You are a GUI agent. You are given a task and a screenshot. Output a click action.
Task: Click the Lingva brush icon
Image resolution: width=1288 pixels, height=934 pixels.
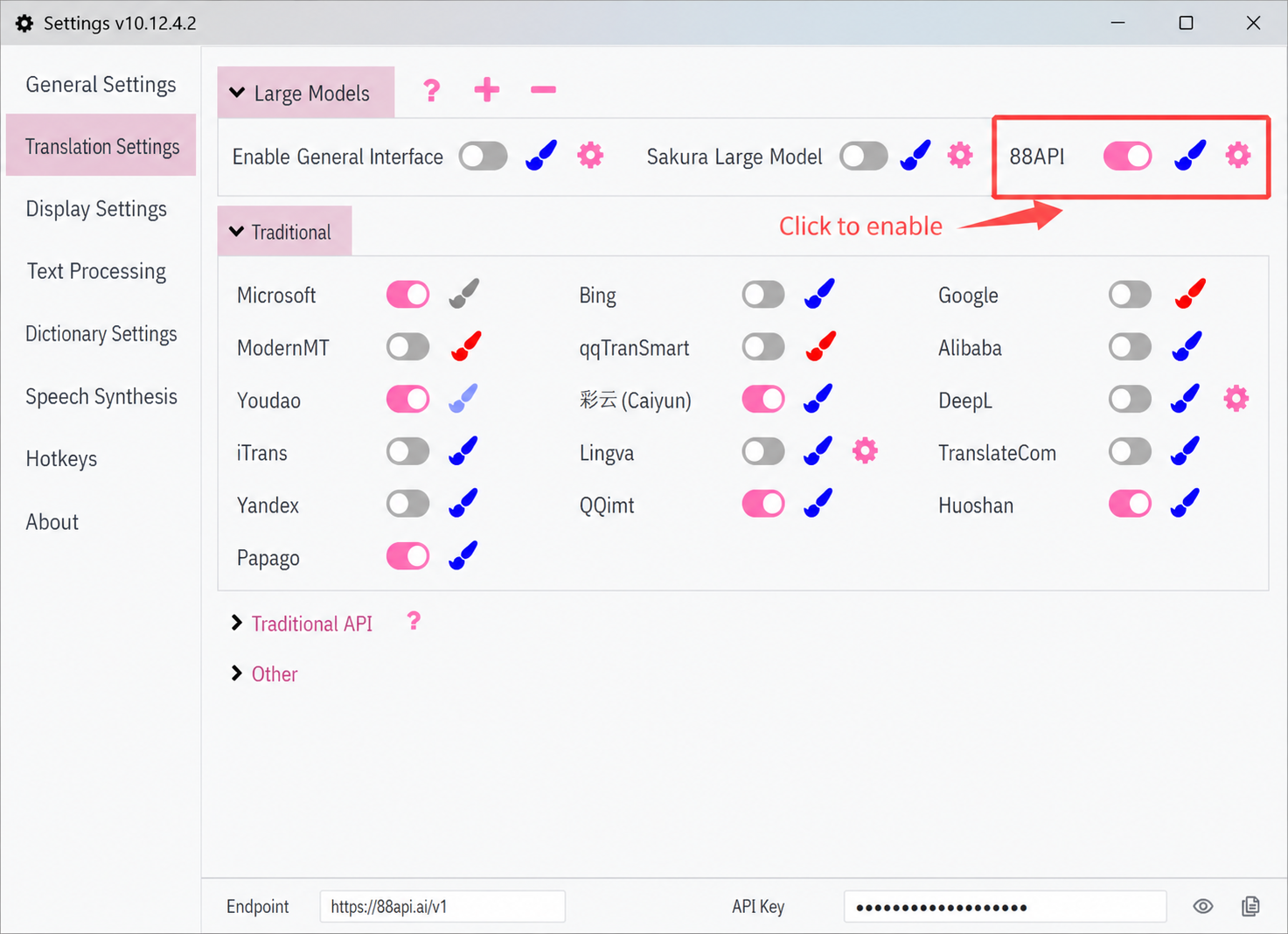pyautogui.click(x=818, y=451)
